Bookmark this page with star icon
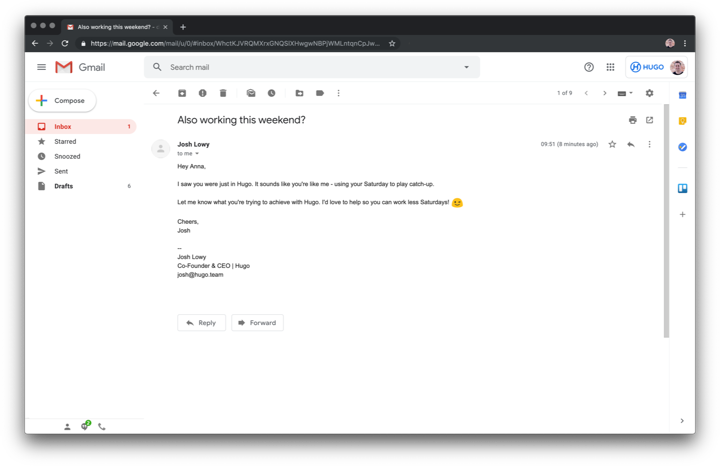 point(392,43)
